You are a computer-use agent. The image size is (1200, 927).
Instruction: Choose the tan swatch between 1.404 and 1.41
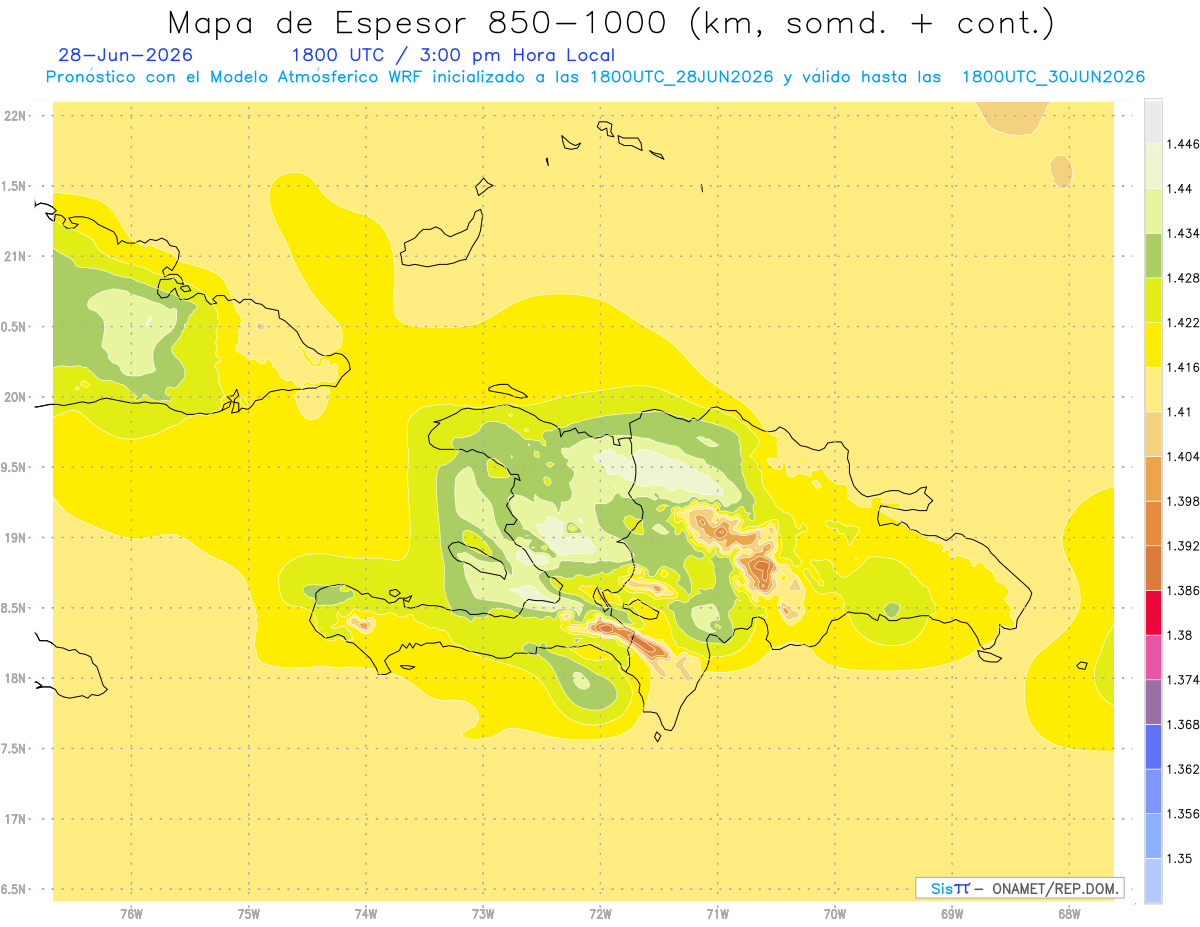coord(1153,434)
